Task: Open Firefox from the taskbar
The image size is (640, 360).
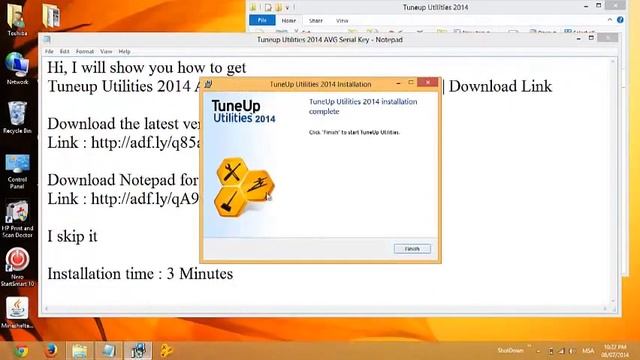Action: pos(51,351)
